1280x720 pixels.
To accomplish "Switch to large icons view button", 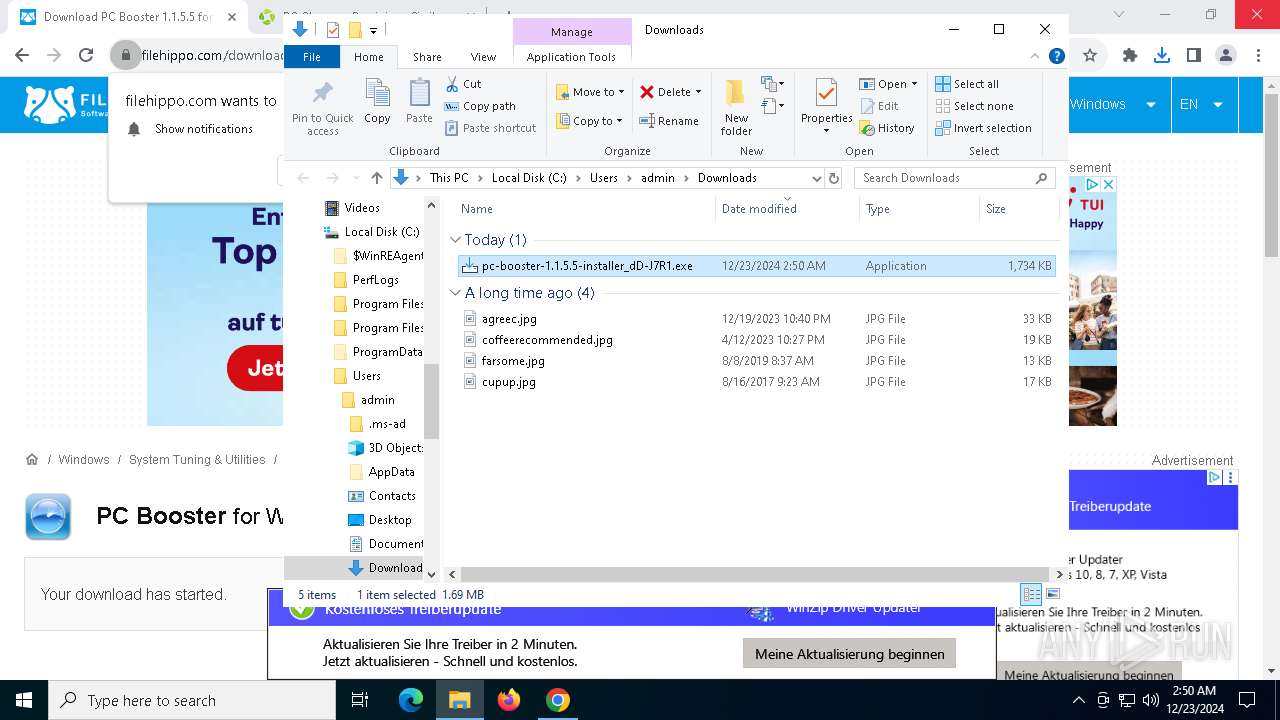I will coord(1052,594).
